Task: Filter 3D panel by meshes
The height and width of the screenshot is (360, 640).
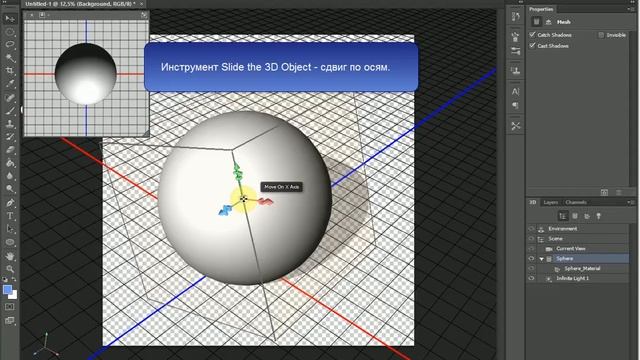Action: 575,216
